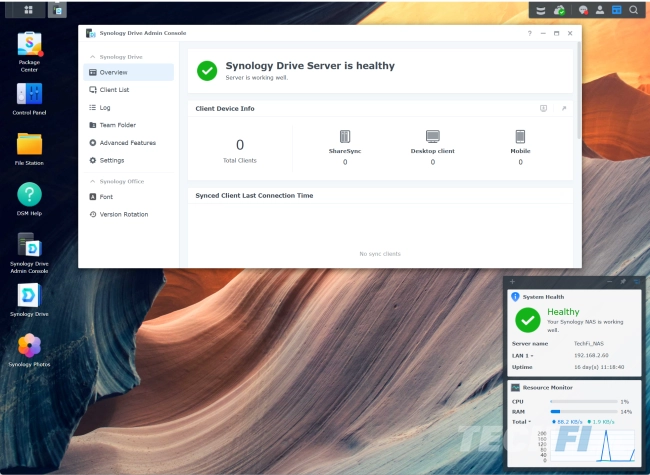Click the Desktop client monitor icon

(x=433, y=136)
